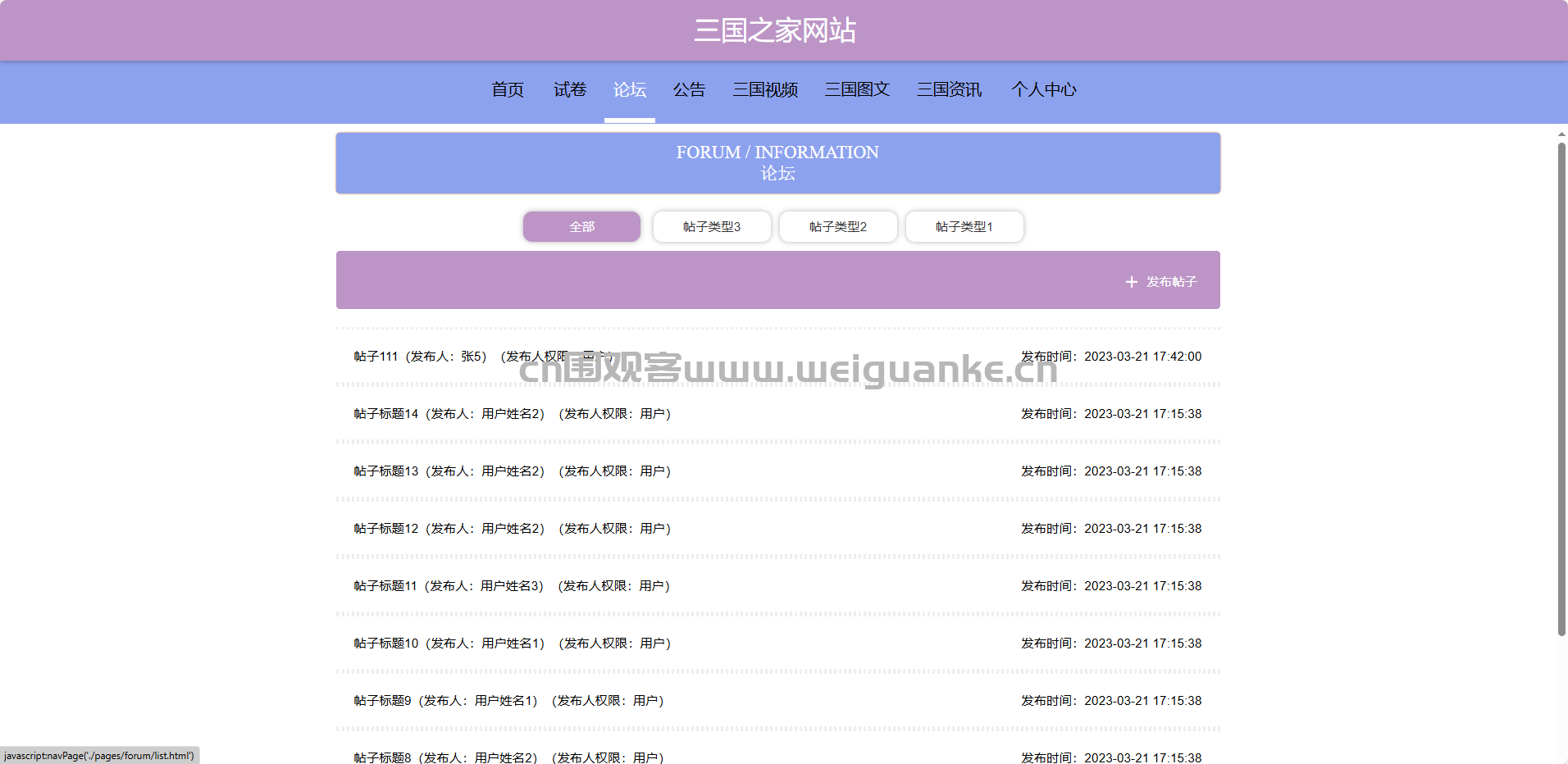The height and width of the screenshot is (764, 1568).
Task: Click the plus icon beside 发布帖子
Action: tap(1131, 282)
